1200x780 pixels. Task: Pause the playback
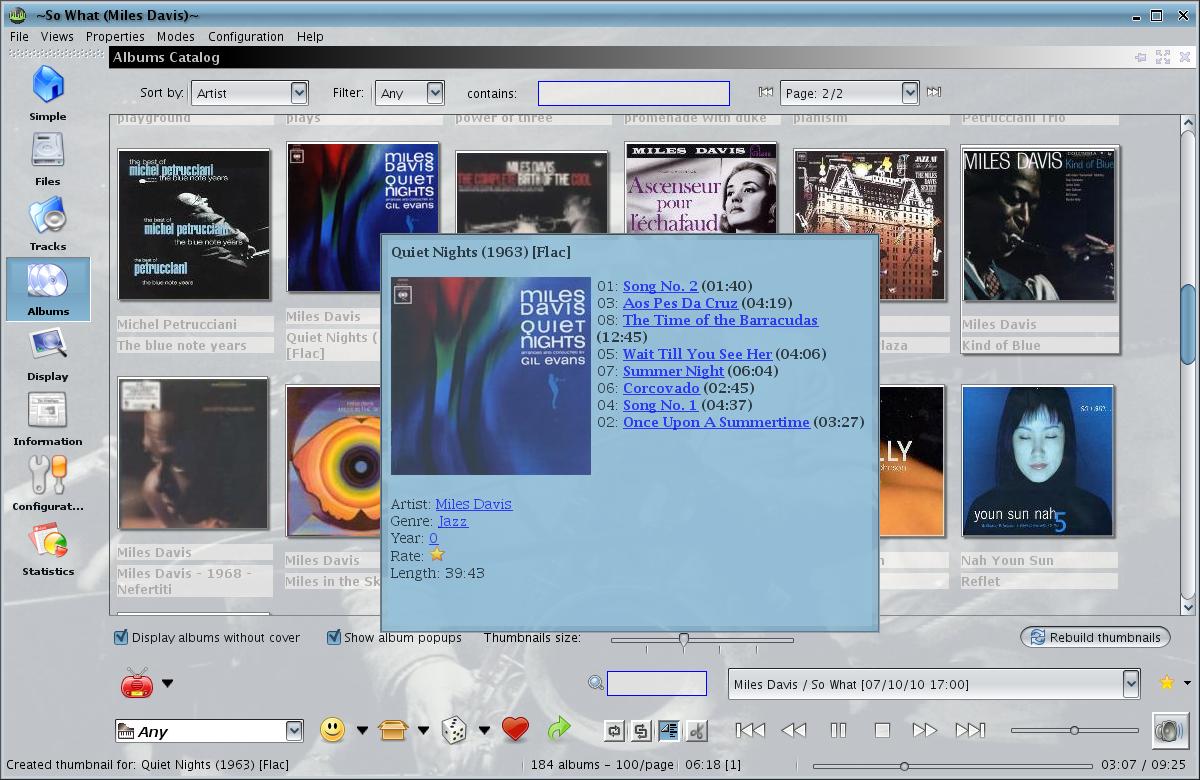pyautogui.click(x=838, y=730)
